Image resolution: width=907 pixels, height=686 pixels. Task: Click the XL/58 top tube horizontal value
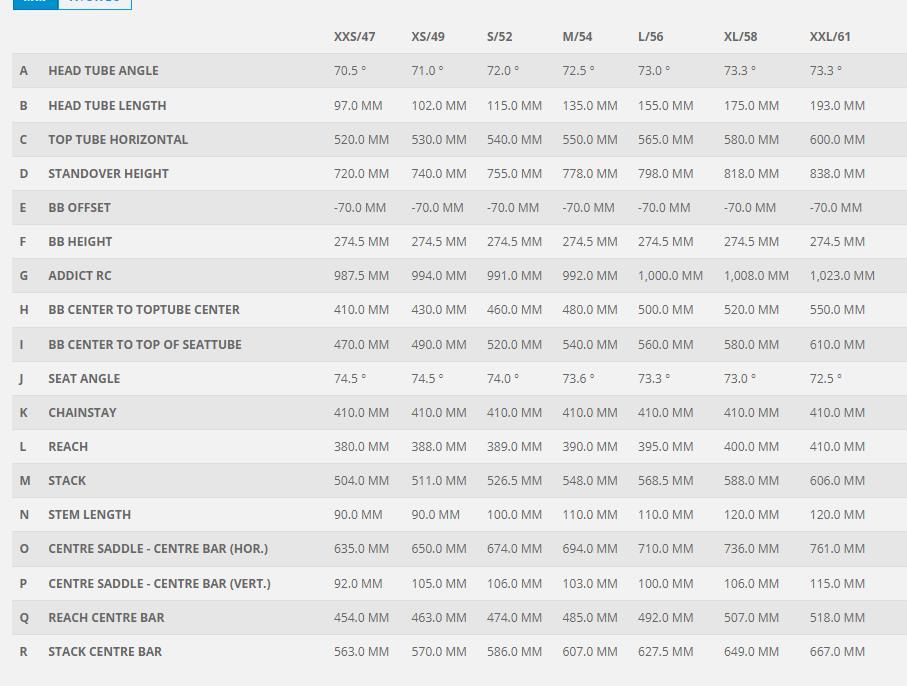pos(751,140)
